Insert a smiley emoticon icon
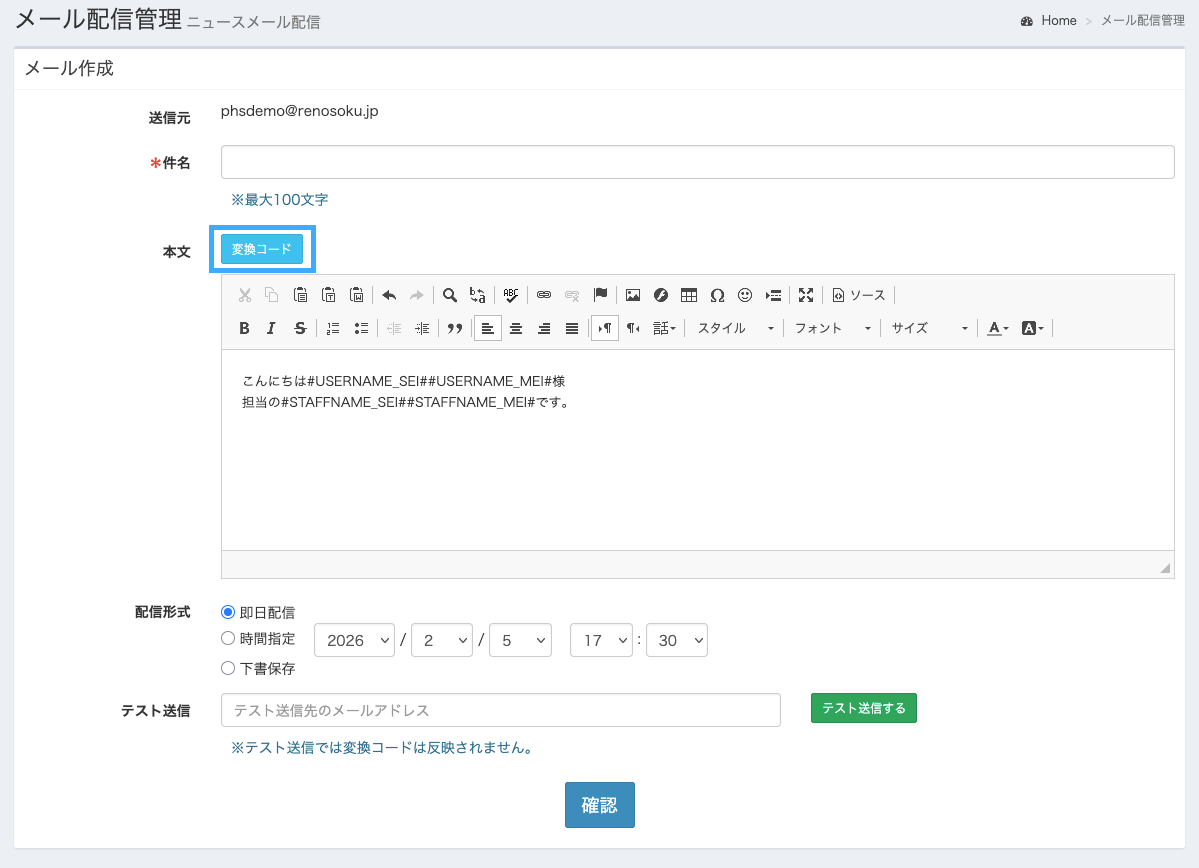Screen dimensions: 1199x868 (745, 295)
